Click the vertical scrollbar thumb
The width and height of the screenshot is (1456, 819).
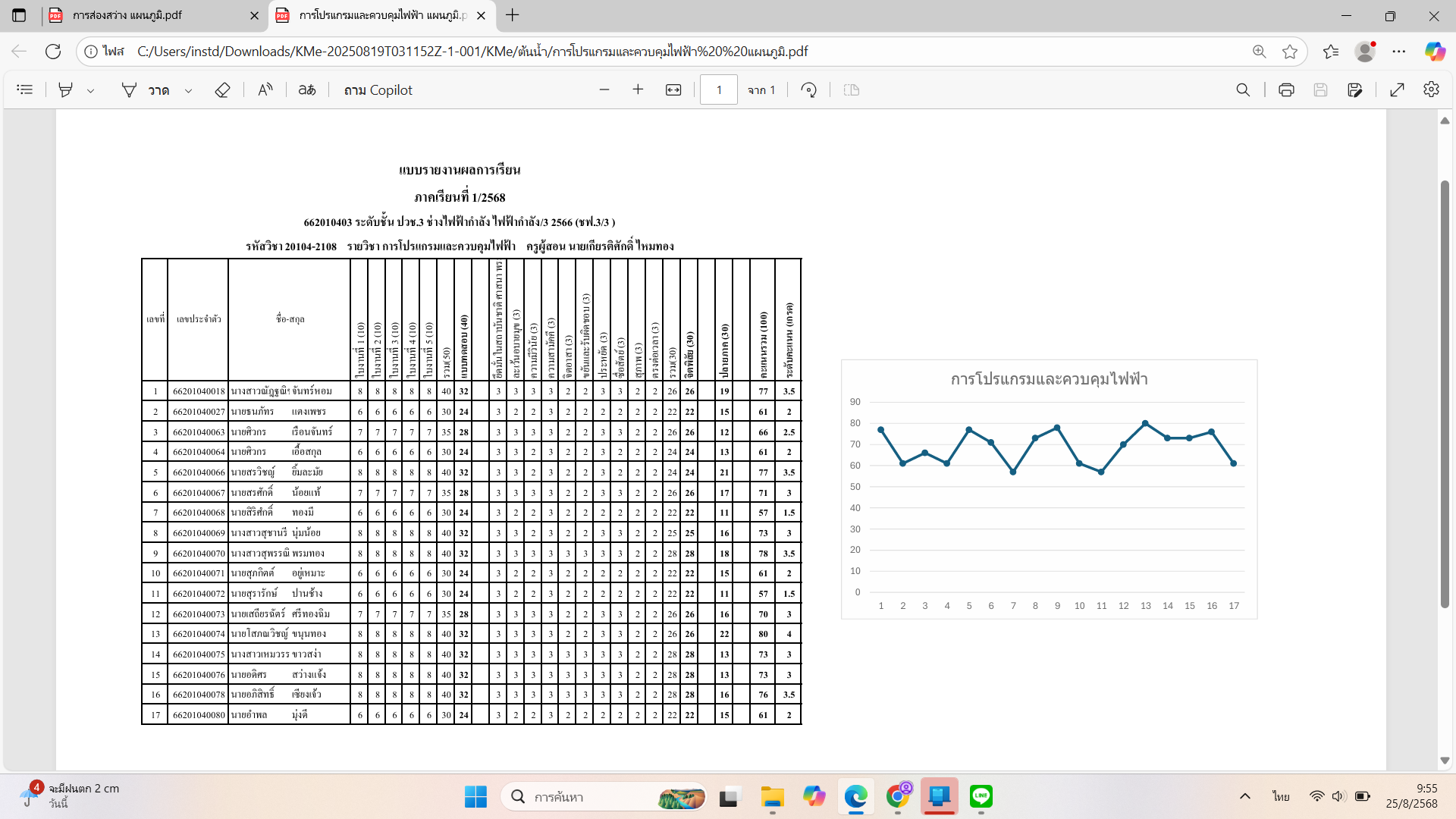1445,394
